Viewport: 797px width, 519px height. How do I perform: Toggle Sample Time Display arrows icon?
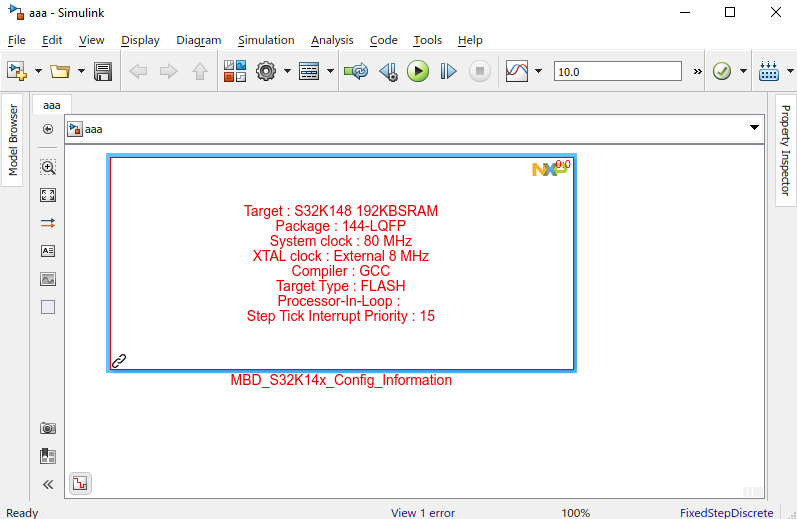pyautogui.click(x=48, y=223)
